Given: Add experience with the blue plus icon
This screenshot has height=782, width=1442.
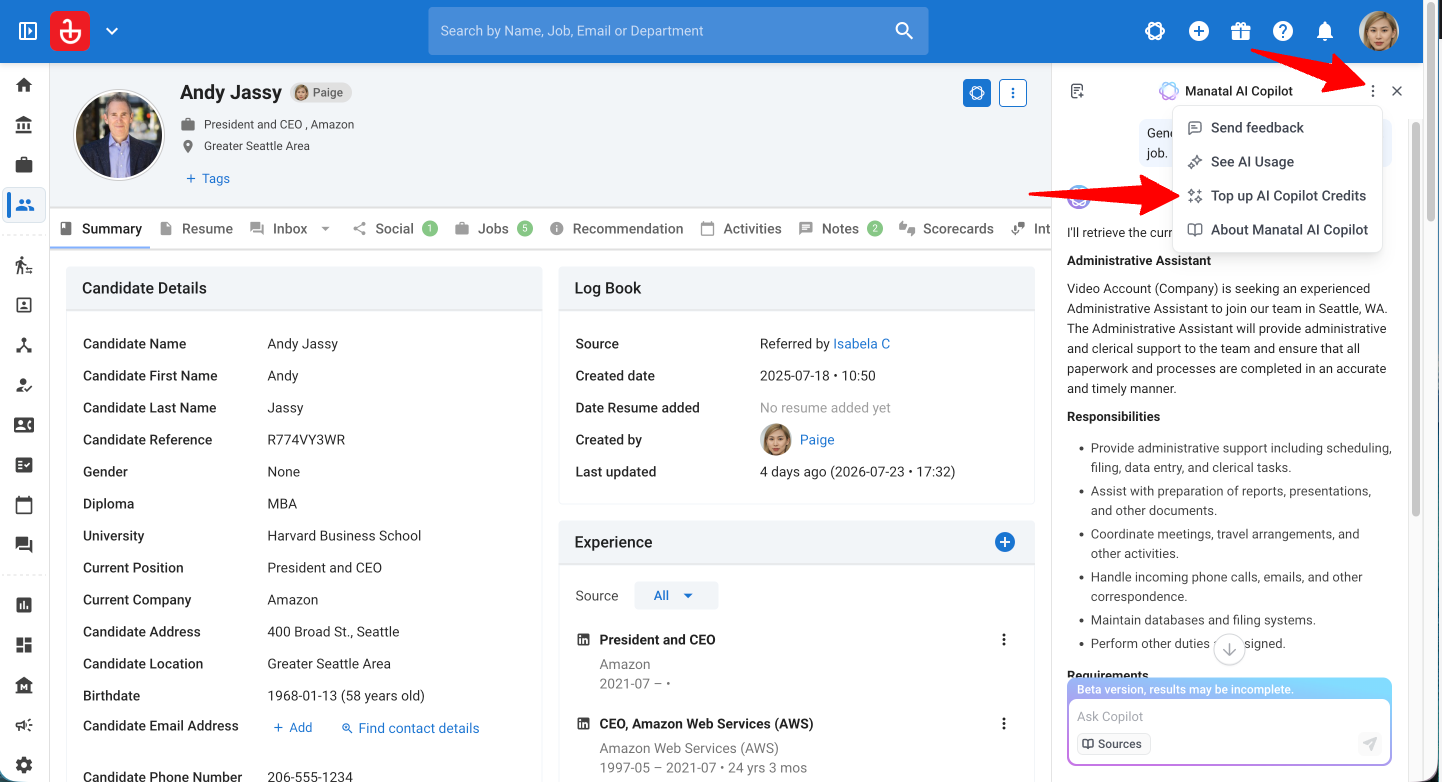Looking at the screenshot, I should [1005, 542].
